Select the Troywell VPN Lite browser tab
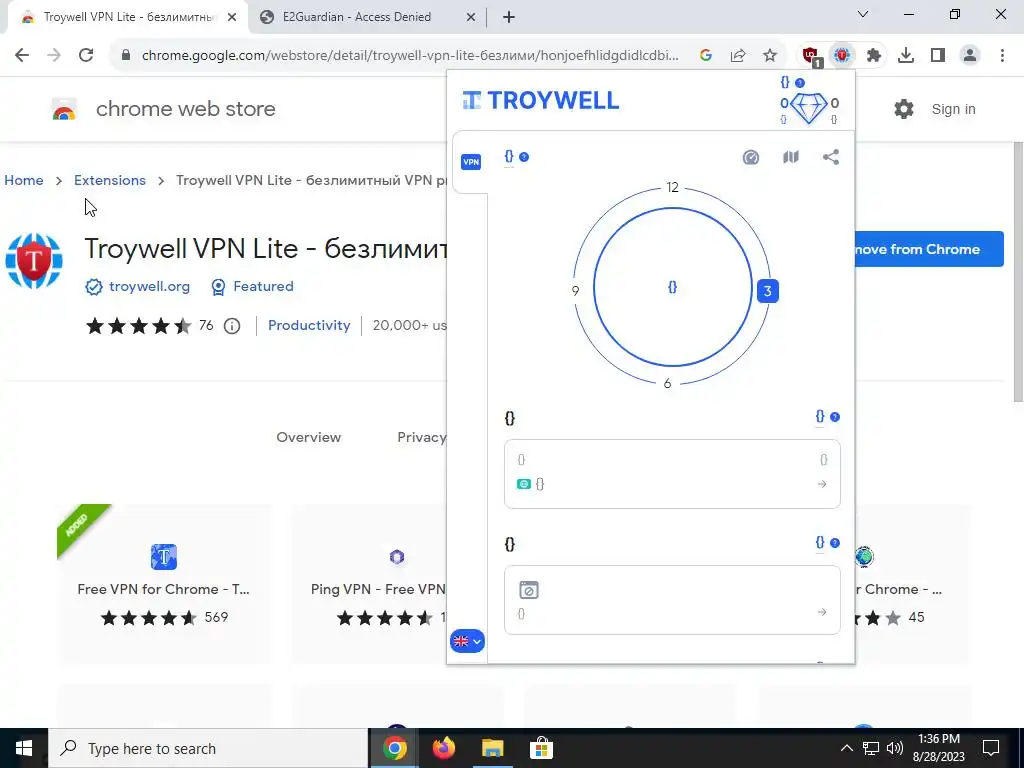This screenshot has height=768, width=1024. [127, 17]
